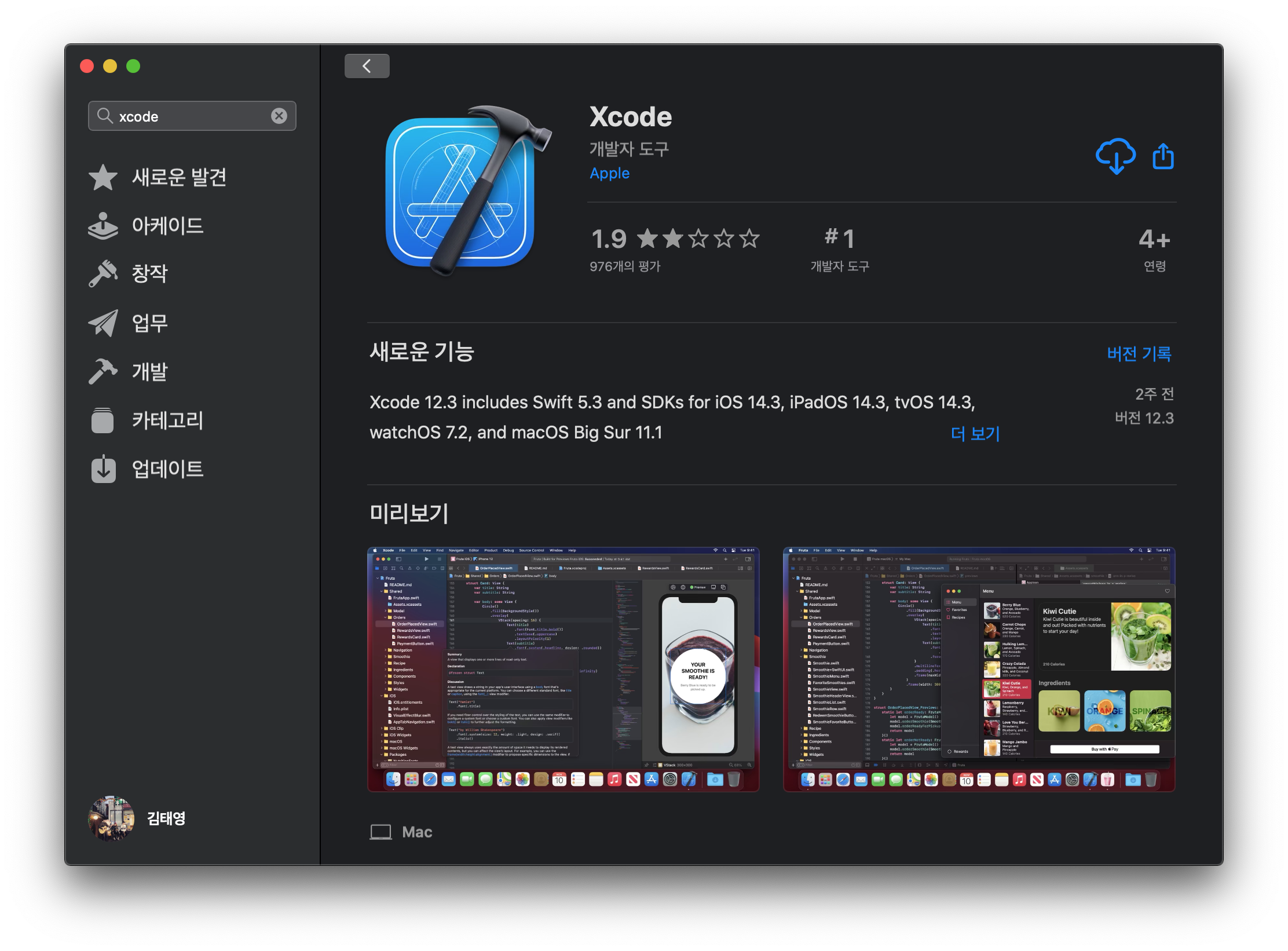
Task: Click the share icon next to download
Action: (x=1163, y=156)
